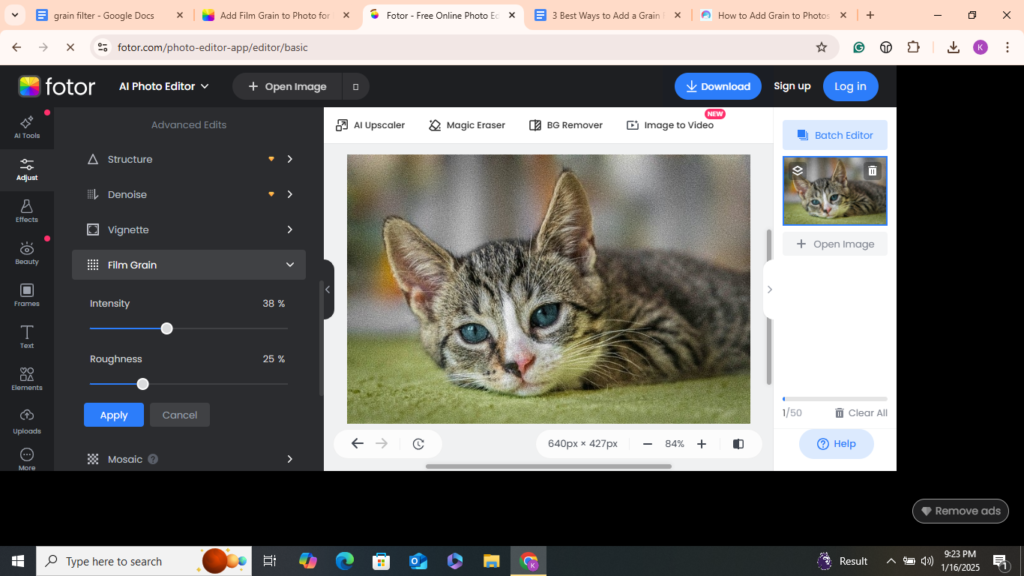This screenshot has width=1024, height=576.
Task: Expand the Mosaic effect options
Action: coord(188,458)
